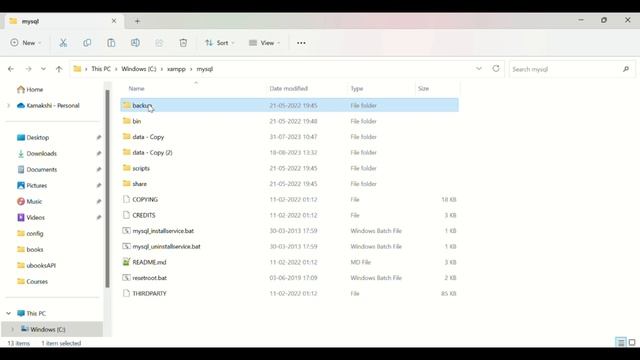Select the bin folder icon
The image size is (640, 360).
click(127, 121)
